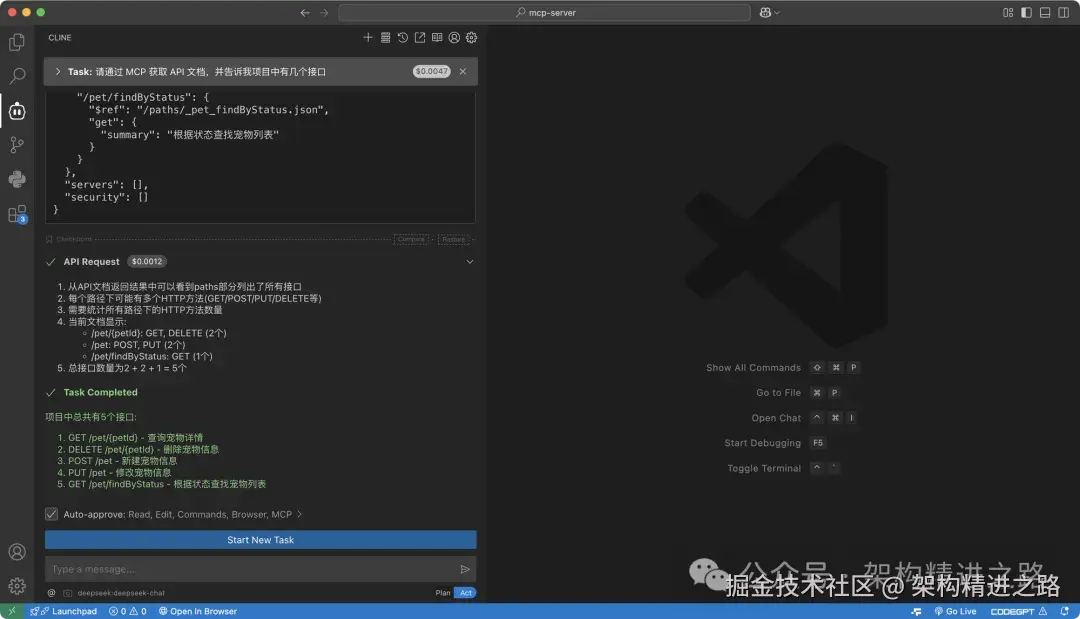The height and width of the screenshot is (619, 1080).
Task: Open the Copilot dropdown arrow
Action: click(778, 12)
